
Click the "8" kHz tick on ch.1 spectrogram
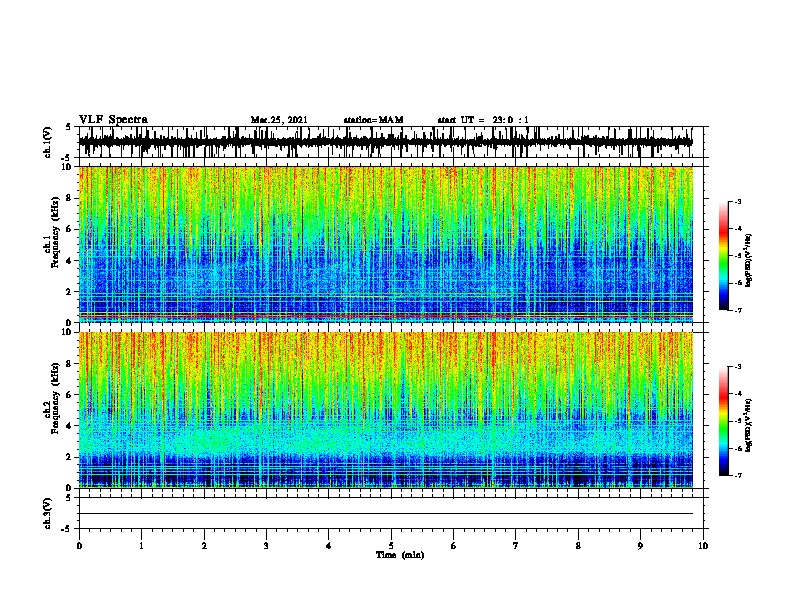pyautogui.click(x=69, y=198)
